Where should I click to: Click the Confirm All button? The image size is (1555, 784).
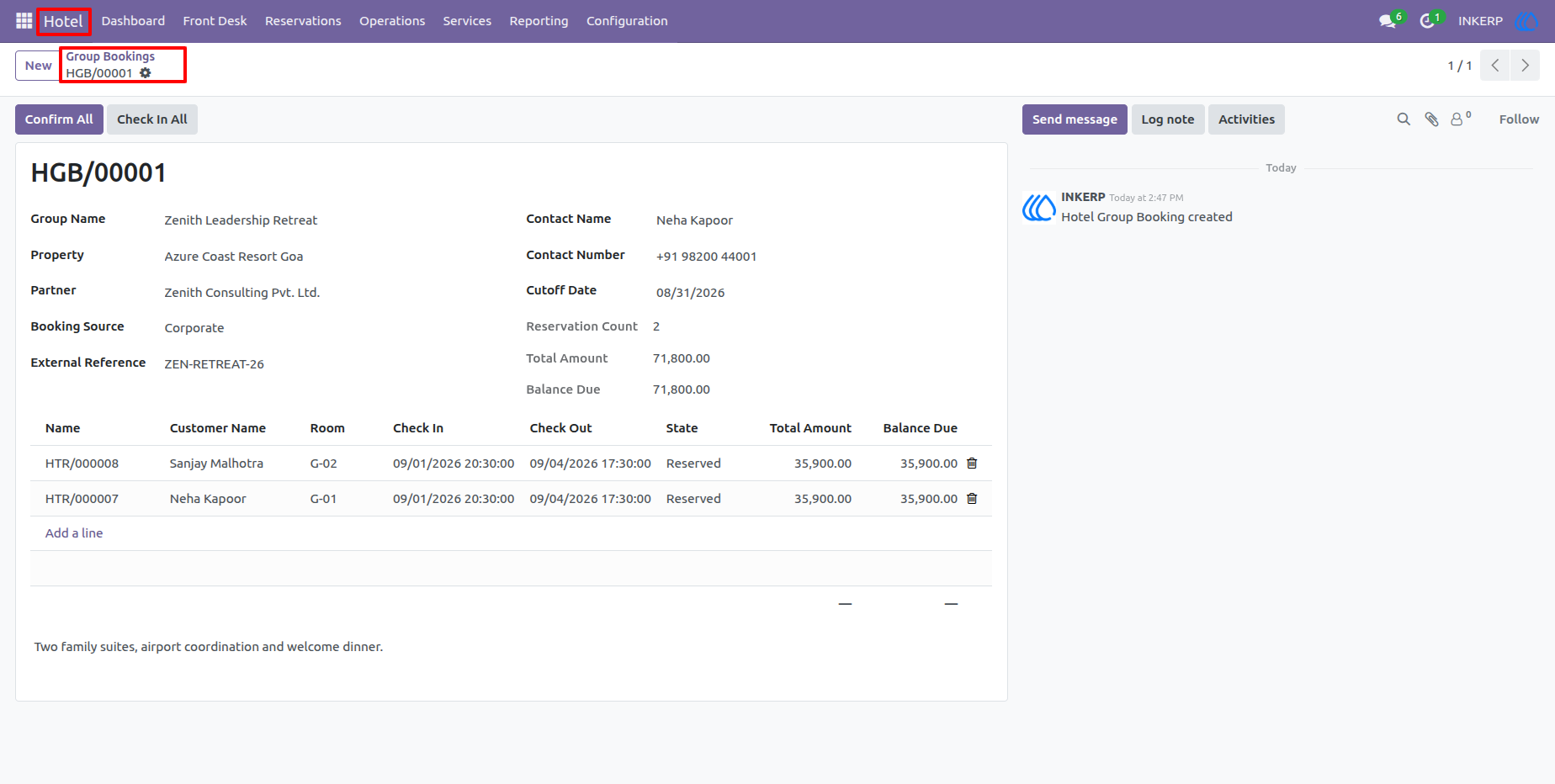click(x=59, y=119)
